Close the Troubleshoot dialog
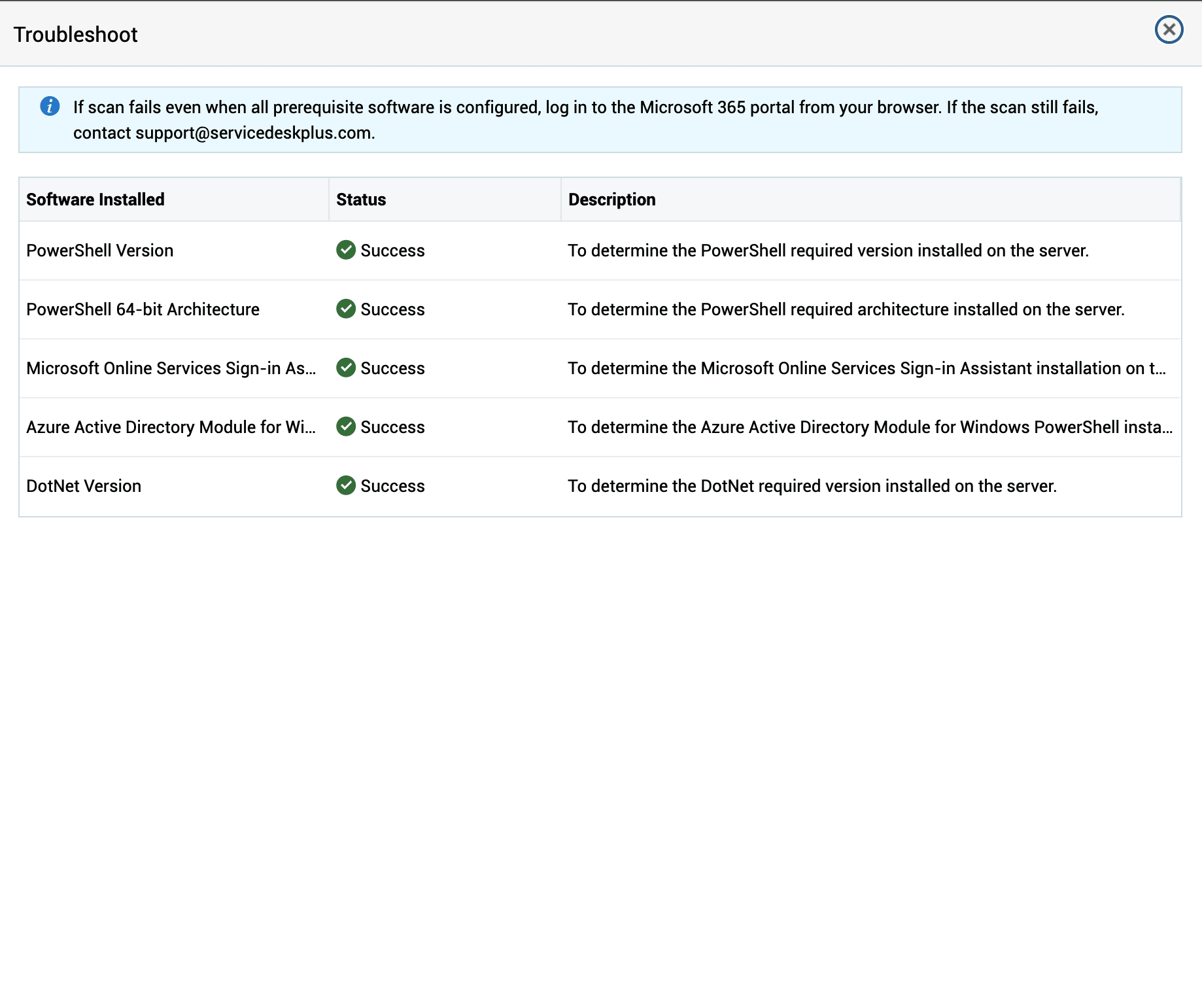Image resolution: width=1202 pixels, height=1008 pixels. (x=1169, y=30)
